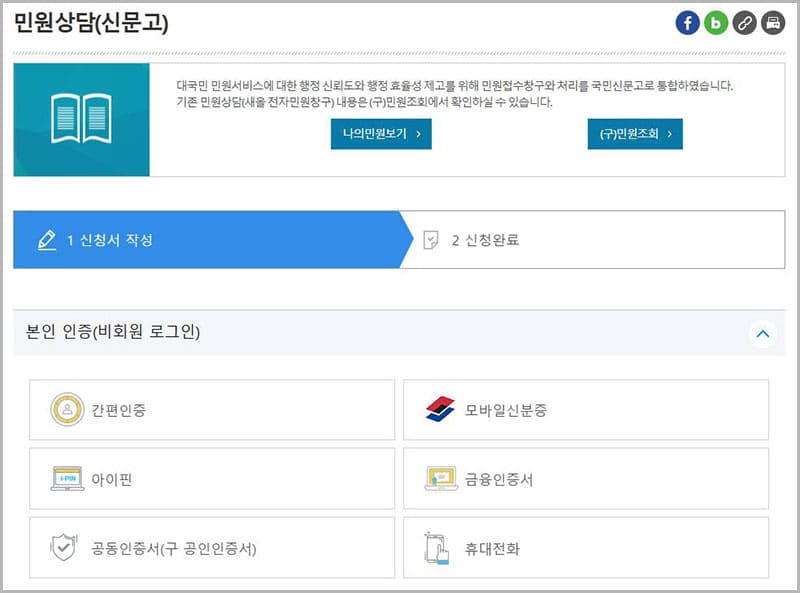
Task: Share page via Naver Band icon
Action: (x=716, y=23)
